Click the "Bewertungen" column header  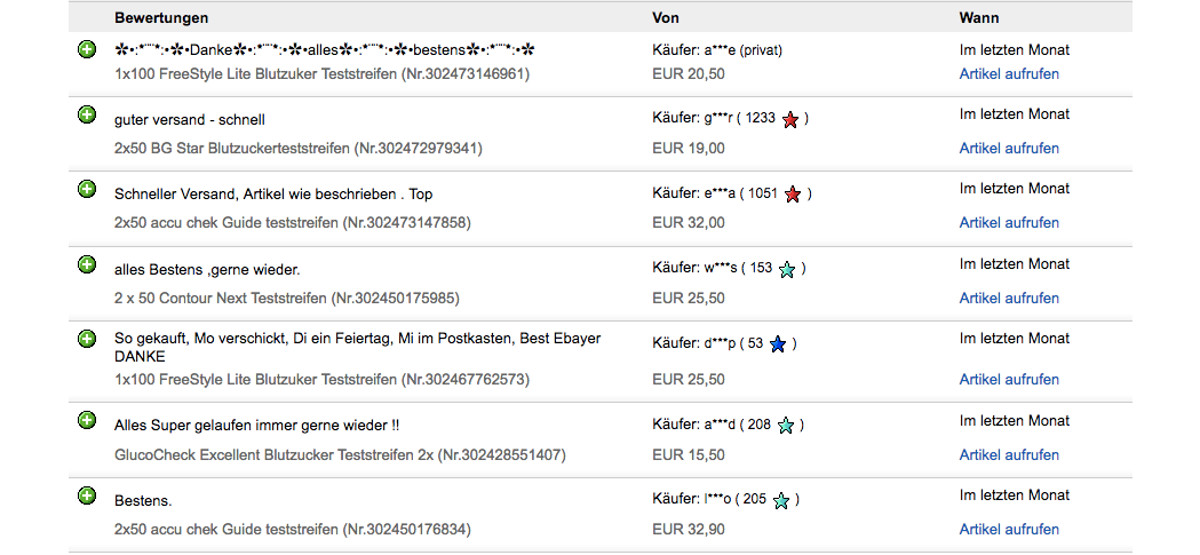click(161, 18)
